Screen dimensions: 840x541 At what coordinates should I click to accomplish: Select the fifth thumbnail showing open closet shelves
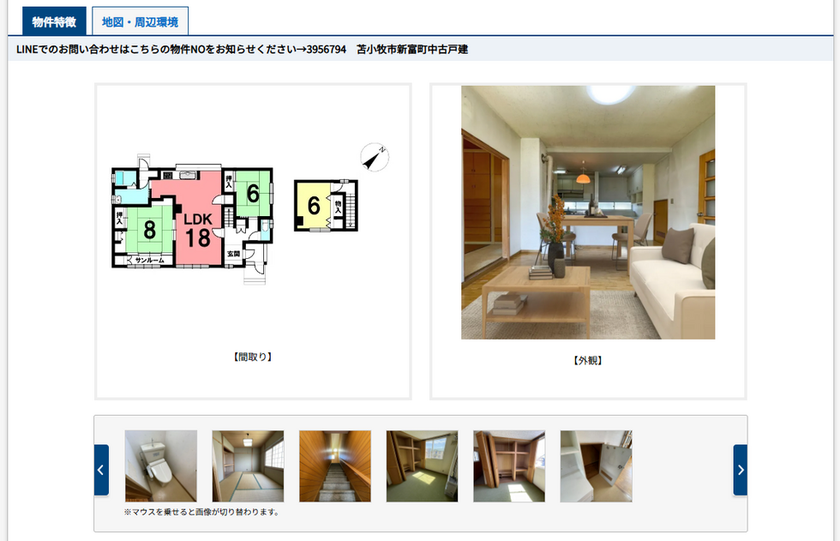coord(509,466)
